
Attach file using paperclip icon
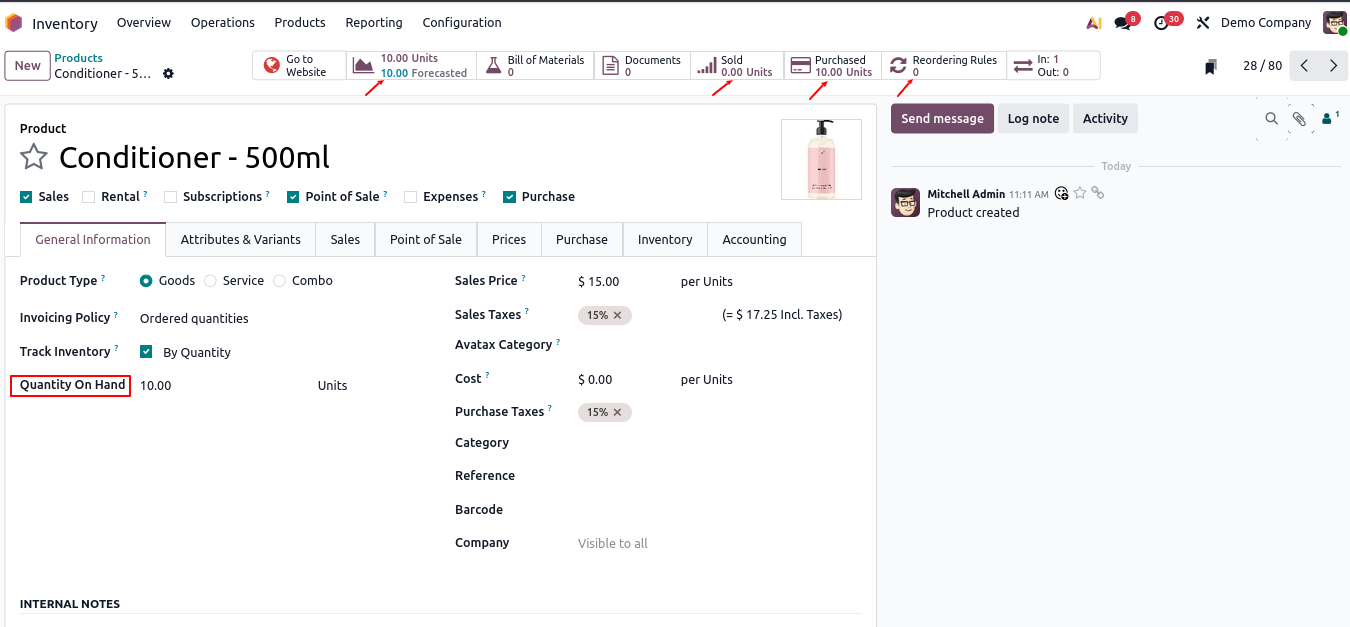pos(1299,119)
